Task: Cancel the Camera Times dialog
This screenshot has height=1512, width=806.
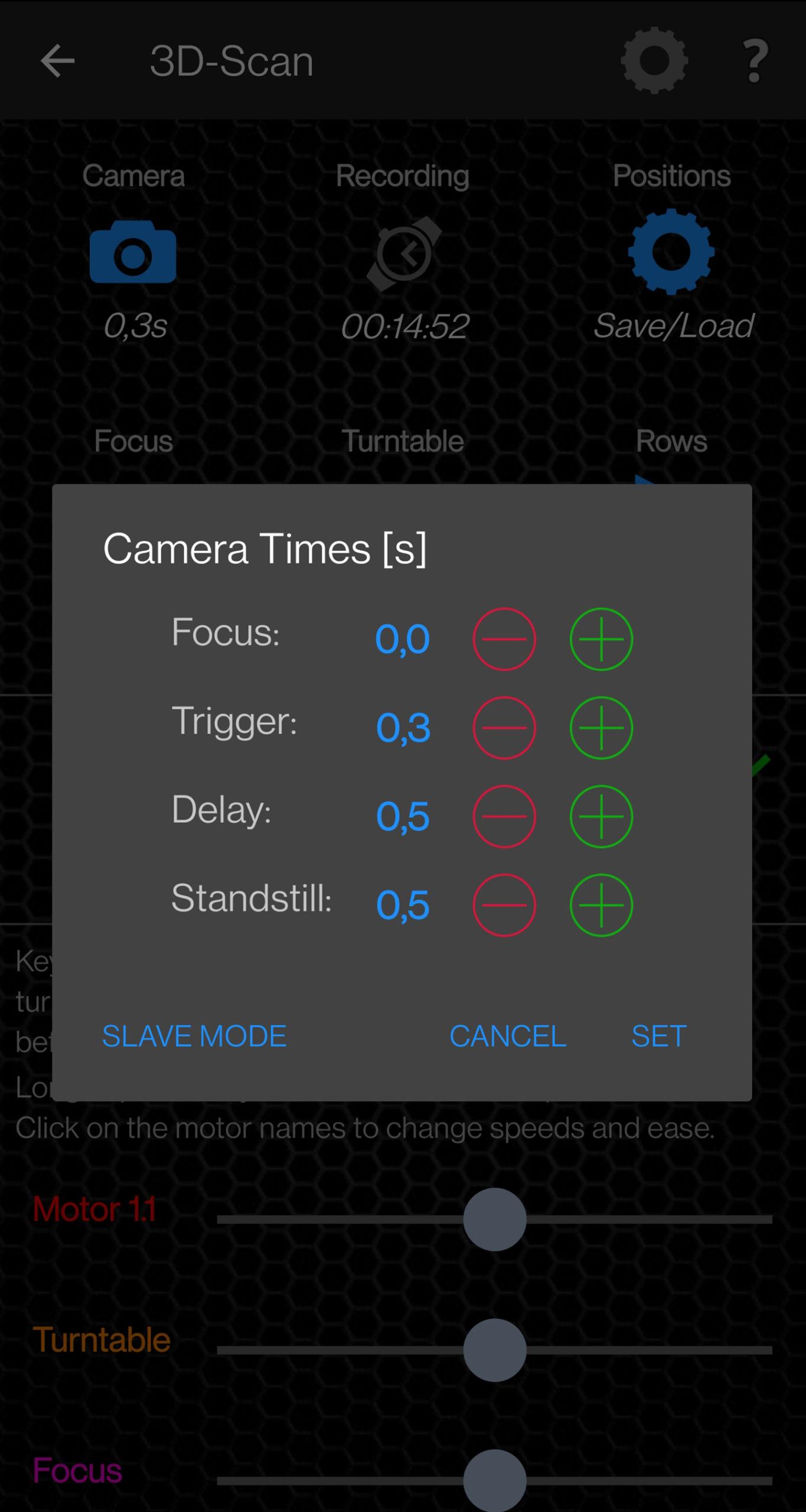Action: pos(508,1036)
